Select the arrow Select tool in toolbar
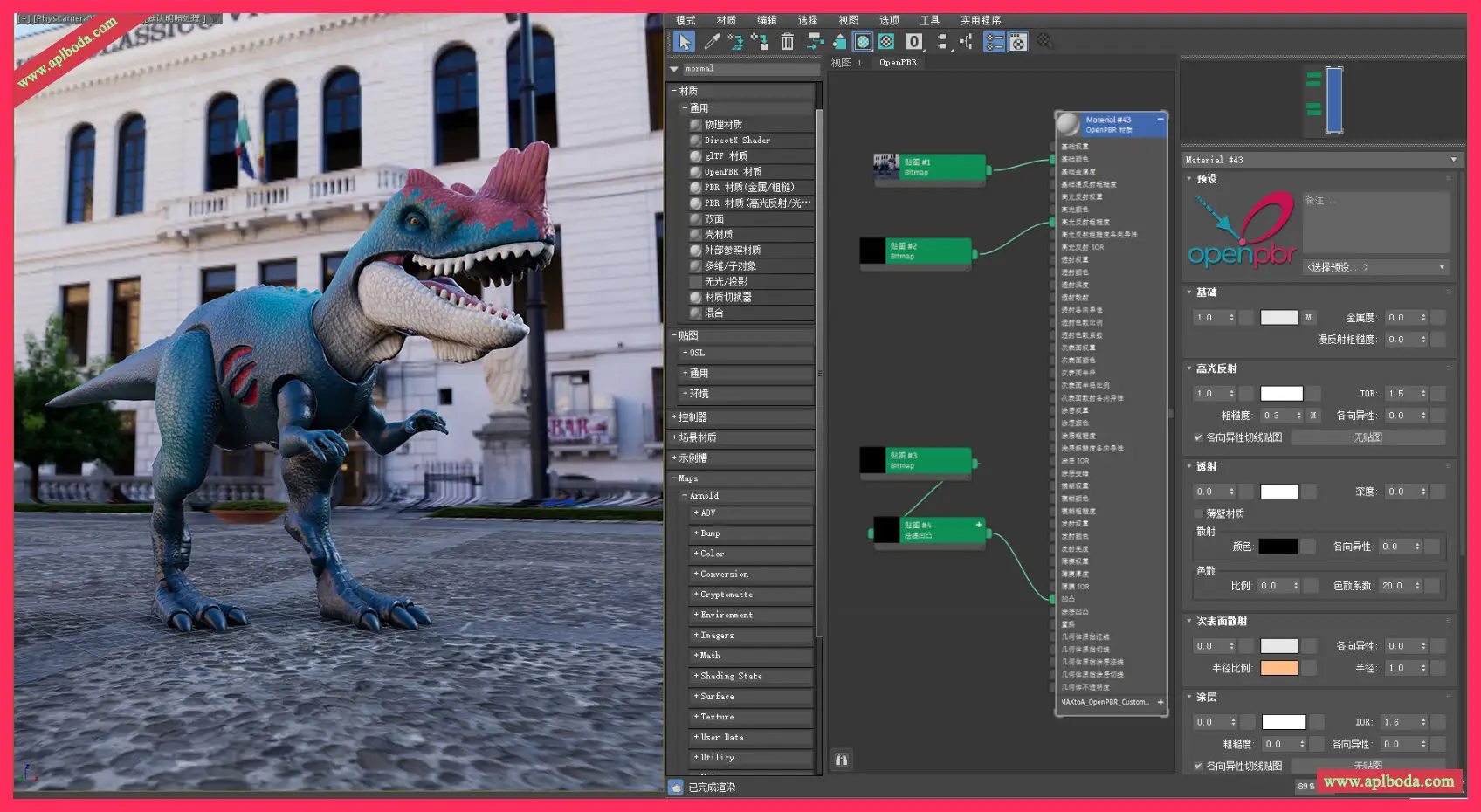This screenshot has width=1481, height=812. coord(684,41)
